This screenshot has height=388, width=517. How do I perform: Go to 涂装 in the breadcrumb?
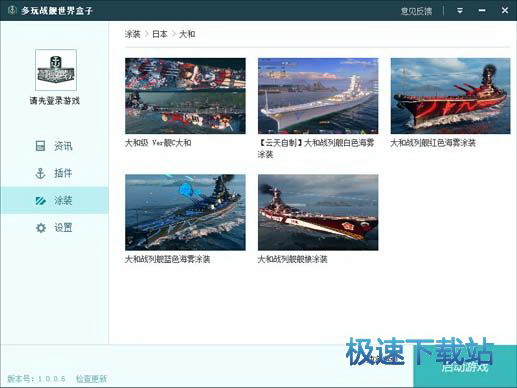(133, 34)
